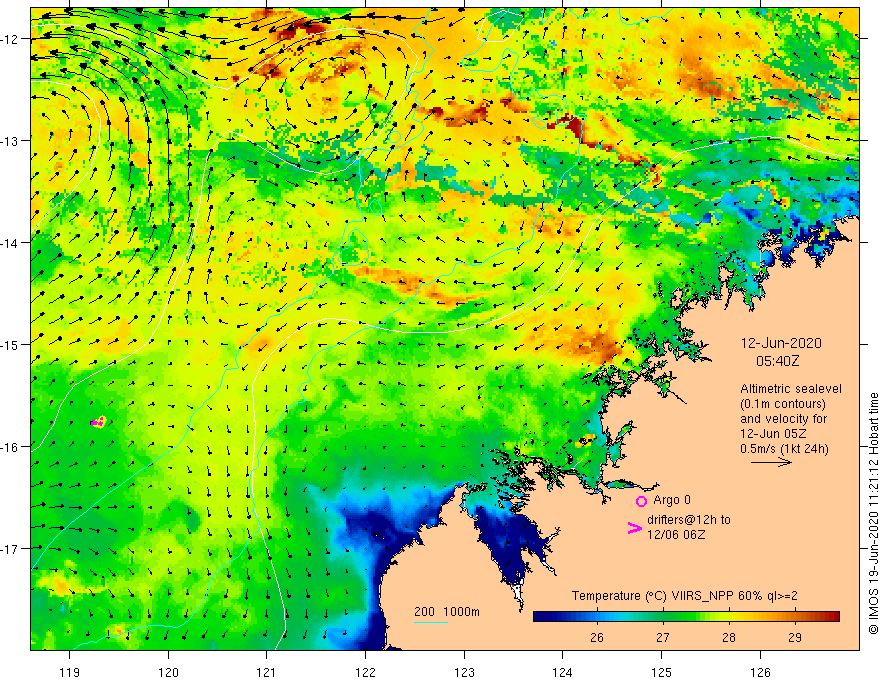
Task: Click longitude axis label 120
Action: 168,672
